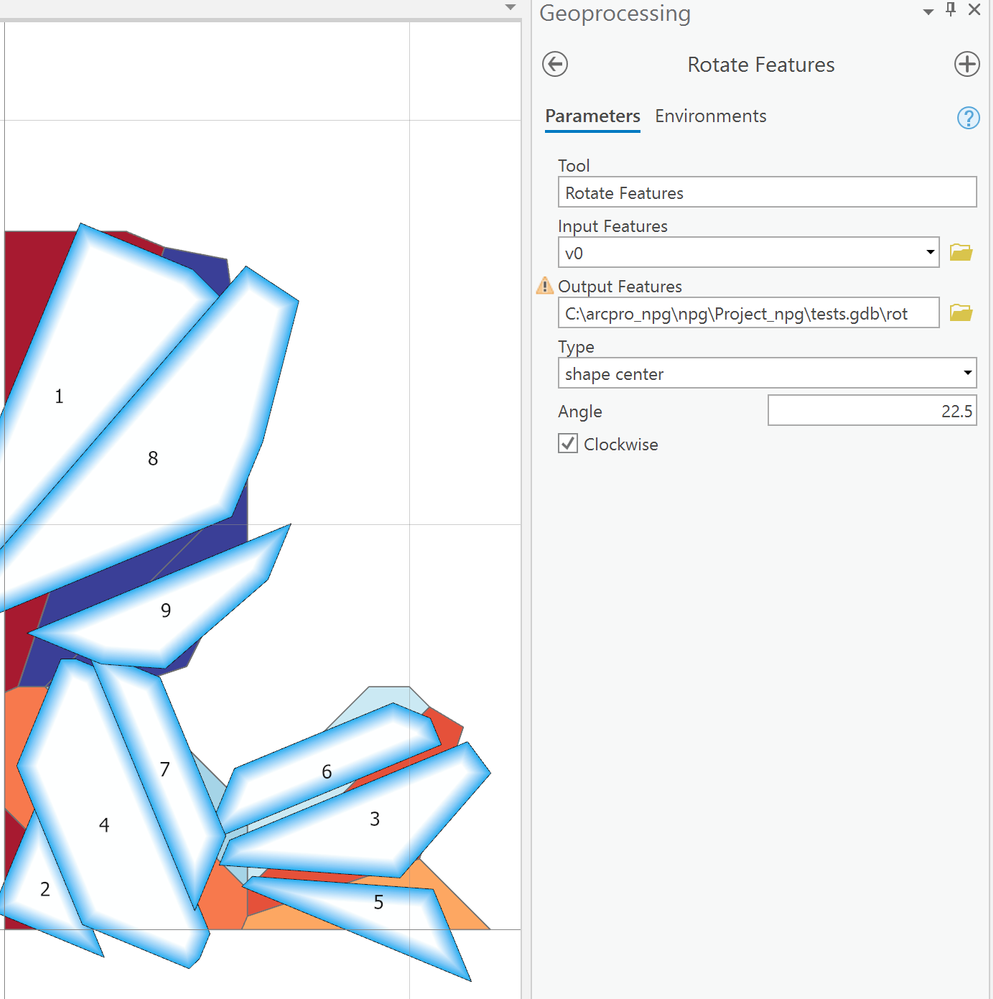Open the Rotate Features help question mark

[x=967, y=118]
